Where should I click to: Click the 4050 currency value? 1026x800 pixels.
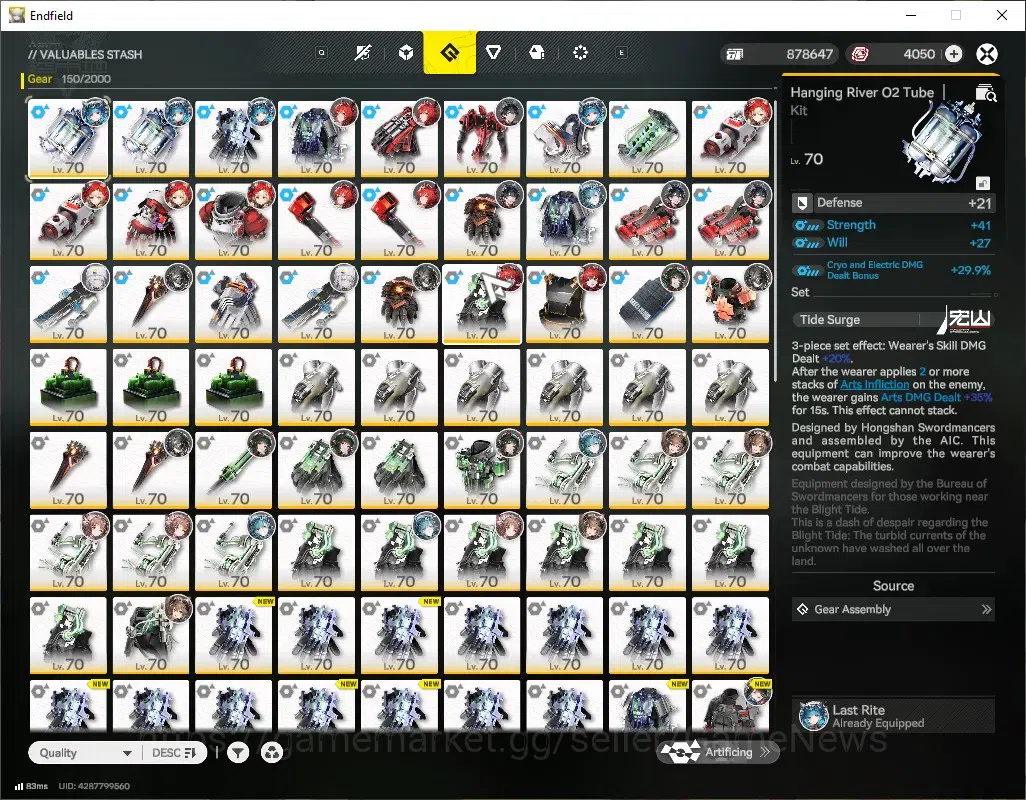tap(919, 54)
